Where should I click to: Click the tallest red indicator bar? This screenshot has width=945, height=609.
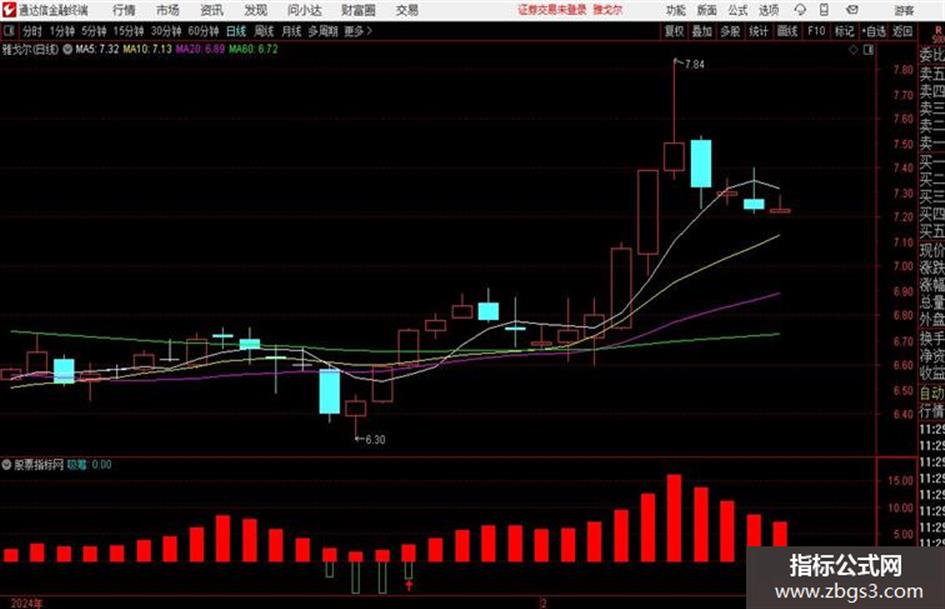click(x=674, y=518)
